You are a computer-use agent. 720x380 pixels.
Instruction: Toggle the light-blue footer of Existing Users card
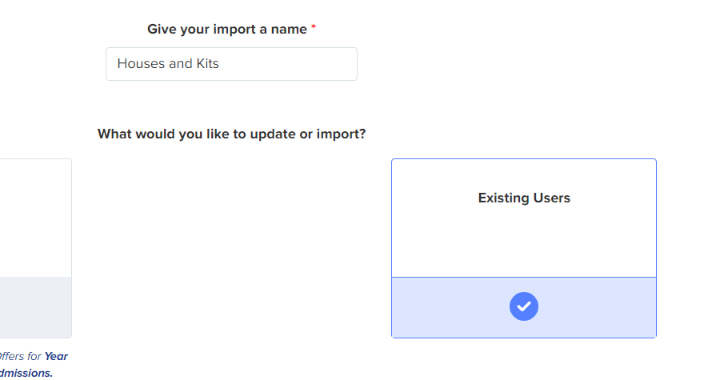[524, 307]
